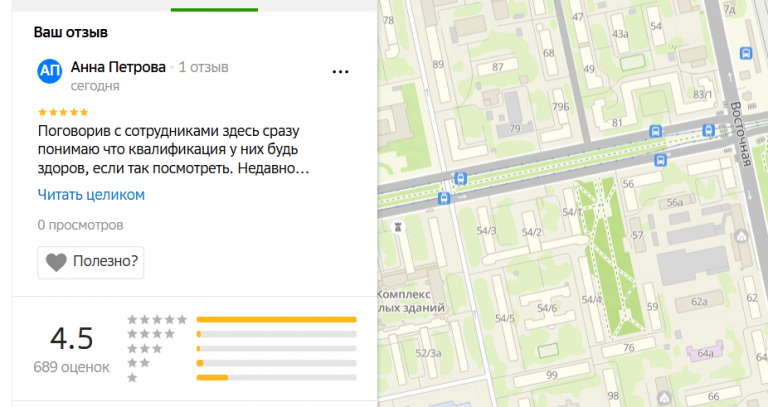Click the tram stop icon below building 81
This screenshot has width=768, height=407.
pyautogui.click(x=655, y=131)
